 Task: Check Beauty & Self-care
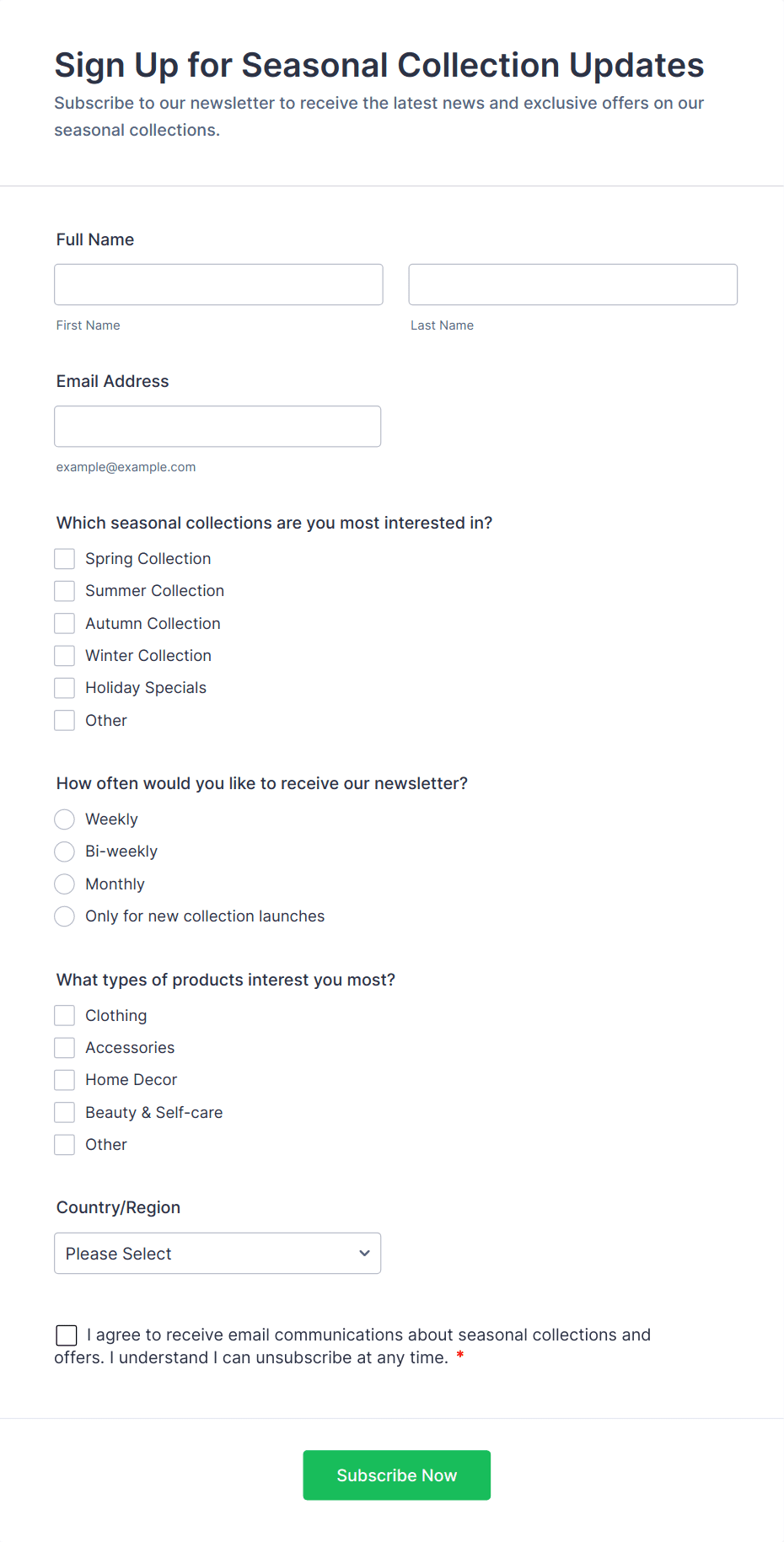point(64,1112)
